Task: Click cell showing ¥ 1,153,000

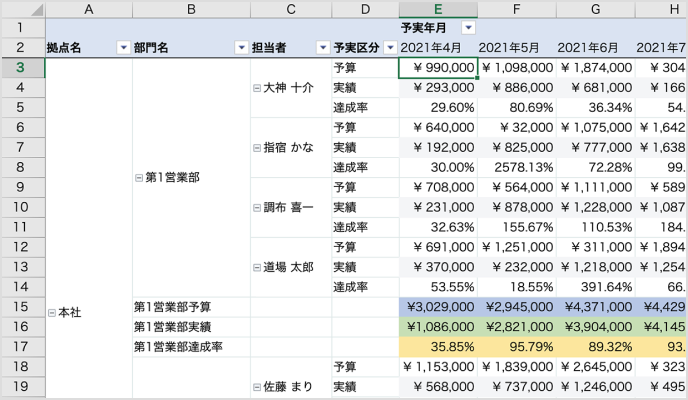Action: [x=438, y=367]
